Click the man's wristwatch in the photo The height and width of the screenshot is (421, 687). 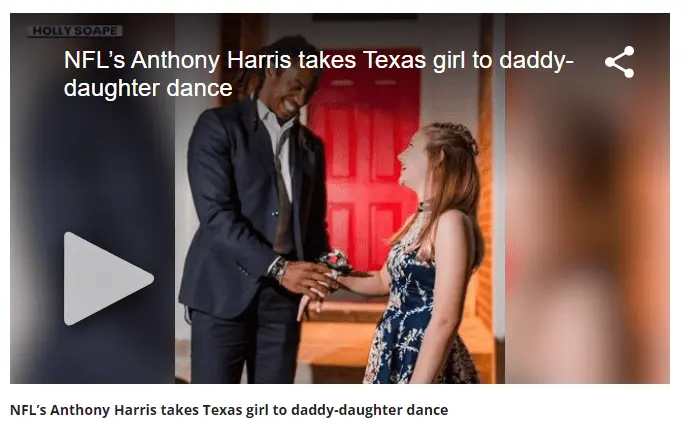click(278, 269)
